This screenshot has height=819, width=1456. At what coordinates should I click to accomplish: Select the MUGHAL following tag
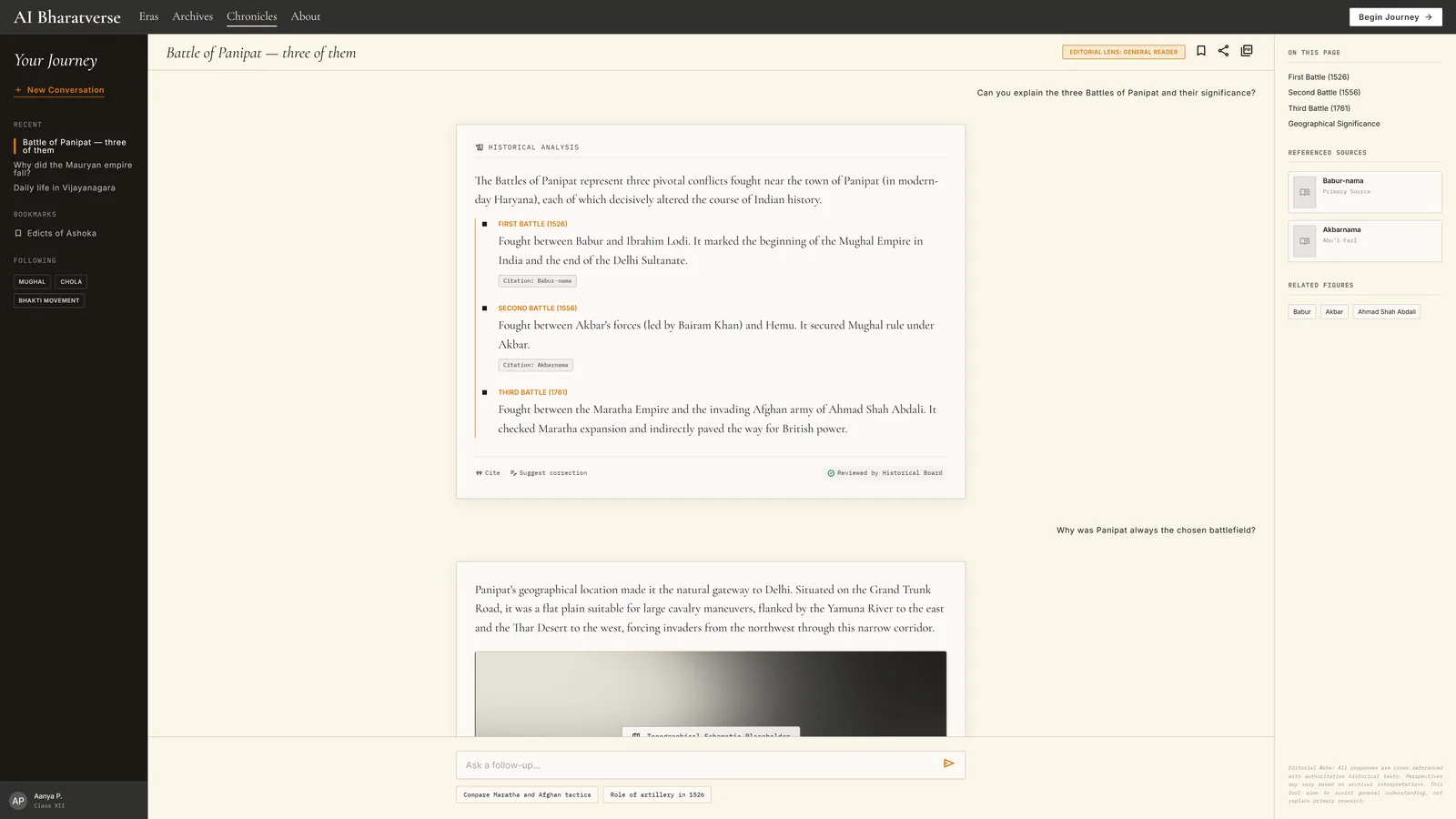[x=32, y=282]
